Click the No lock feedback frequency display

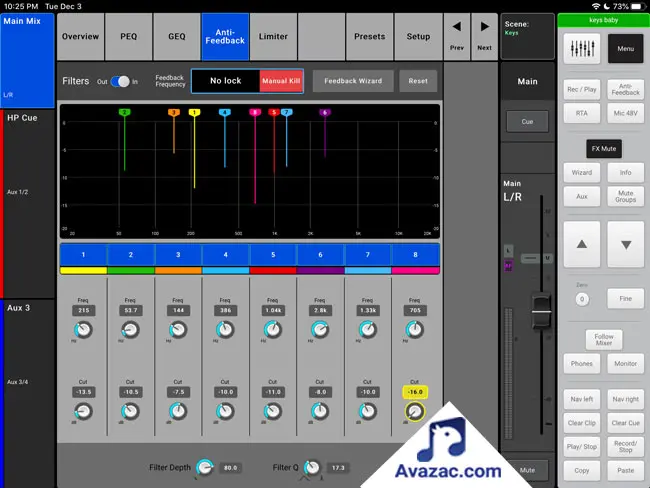pyautogui.click(x=226, y=81)
